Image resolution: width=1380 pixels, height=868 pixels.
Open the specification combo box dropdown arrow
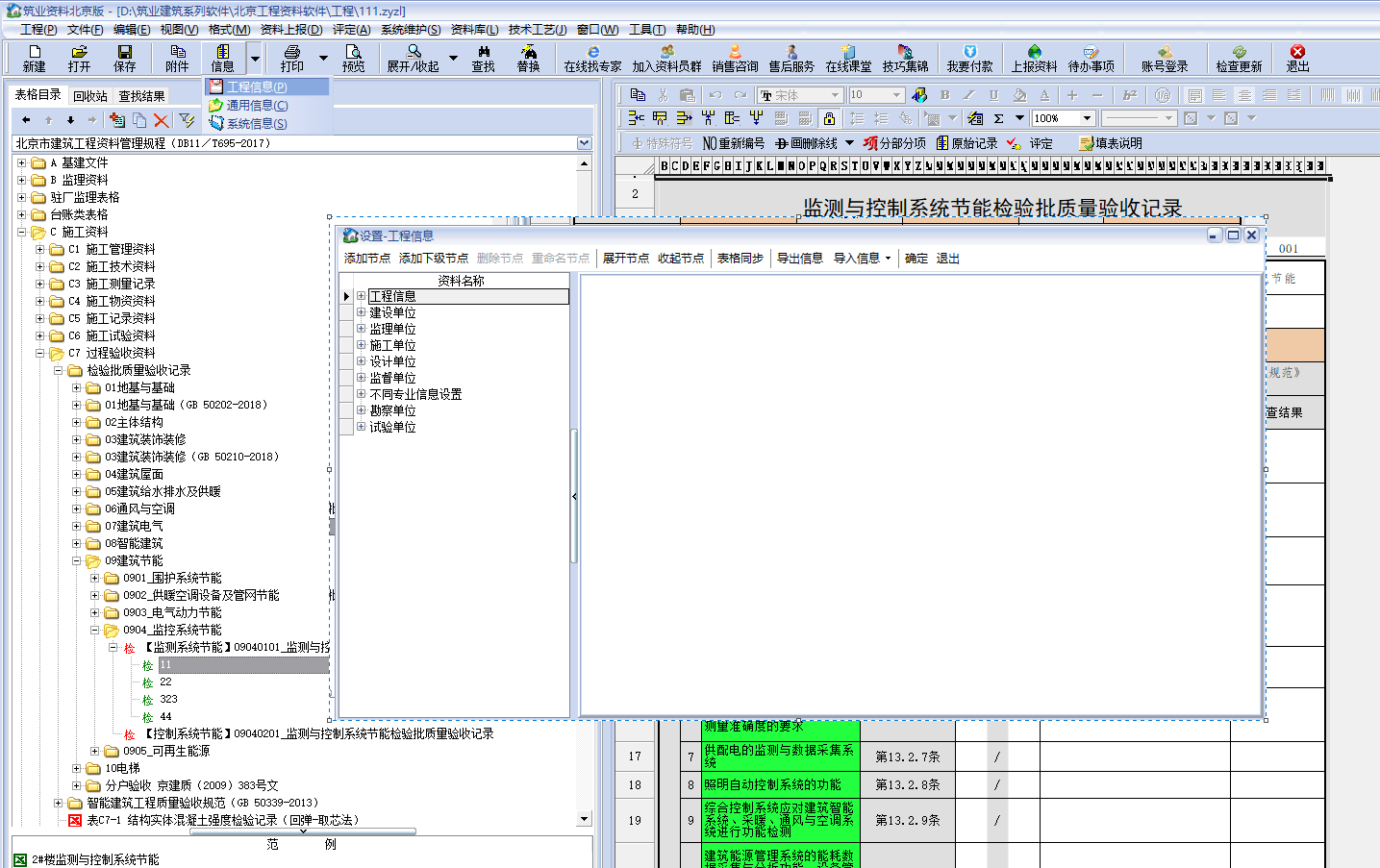584,143
